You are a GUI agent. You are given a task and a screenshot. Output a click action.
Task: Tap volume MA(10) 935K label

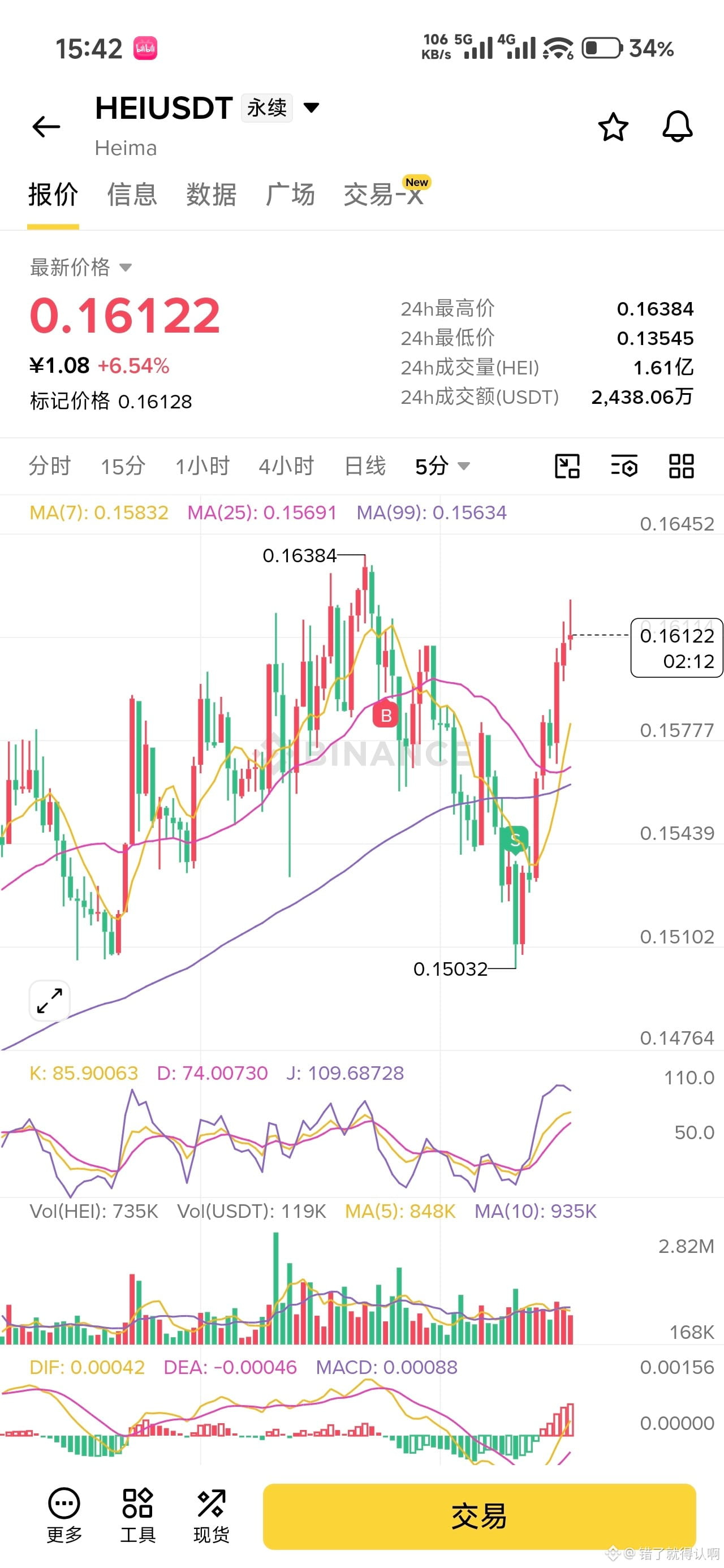[x=535, y=1211]
